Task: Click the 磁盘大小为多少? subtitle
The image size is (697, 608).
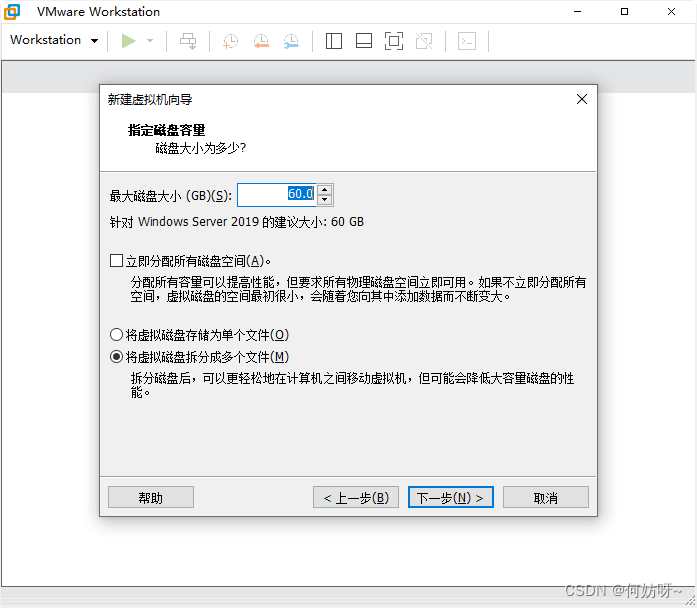Action: (200, 148)
